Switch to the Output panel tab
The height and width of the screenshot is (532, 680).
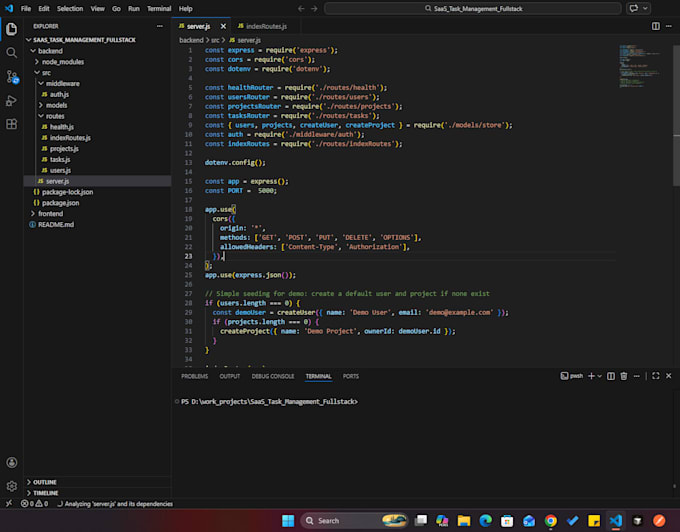229,376
